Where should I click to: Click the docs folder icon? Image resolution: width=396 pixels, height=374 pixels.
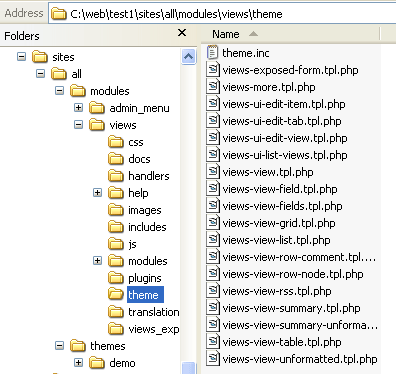(x=116, y=159)
